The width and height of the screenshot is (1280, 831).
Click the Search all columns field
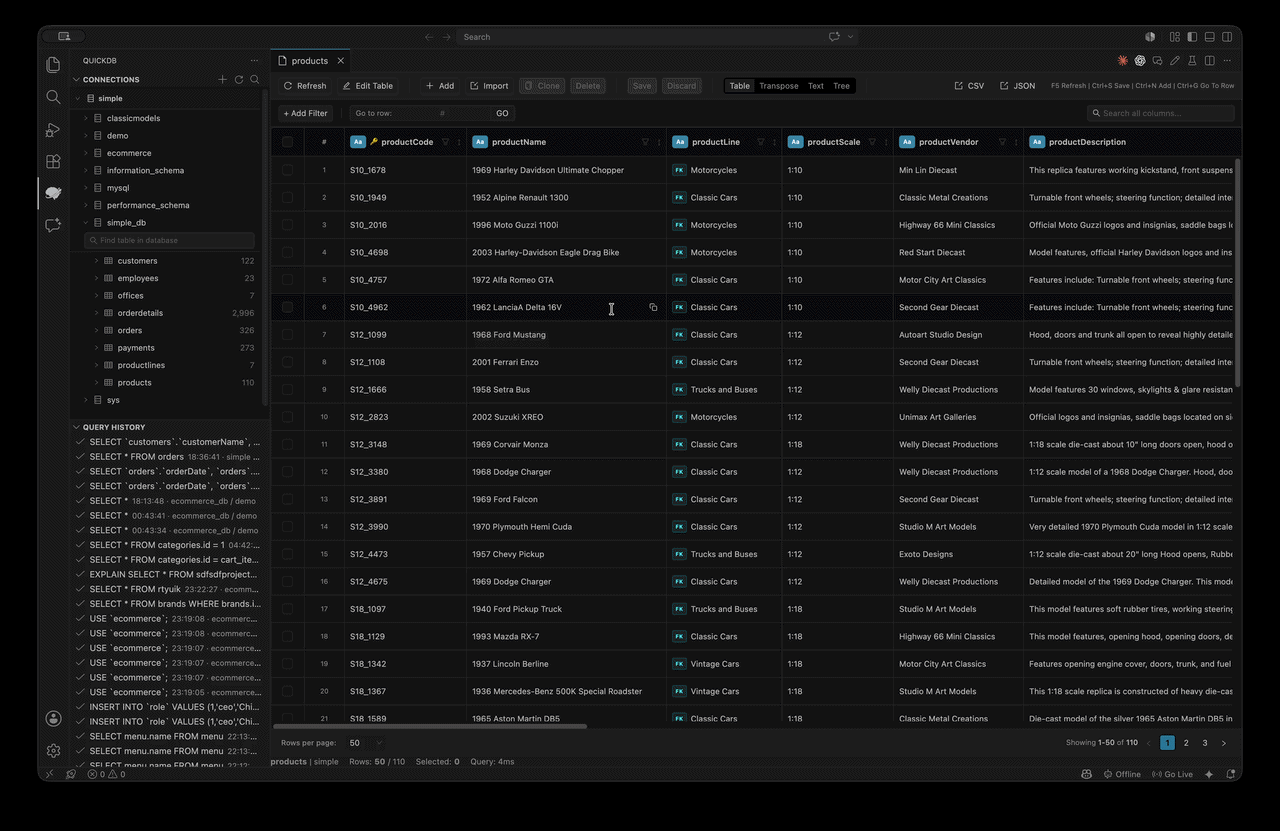point(1160,113)
